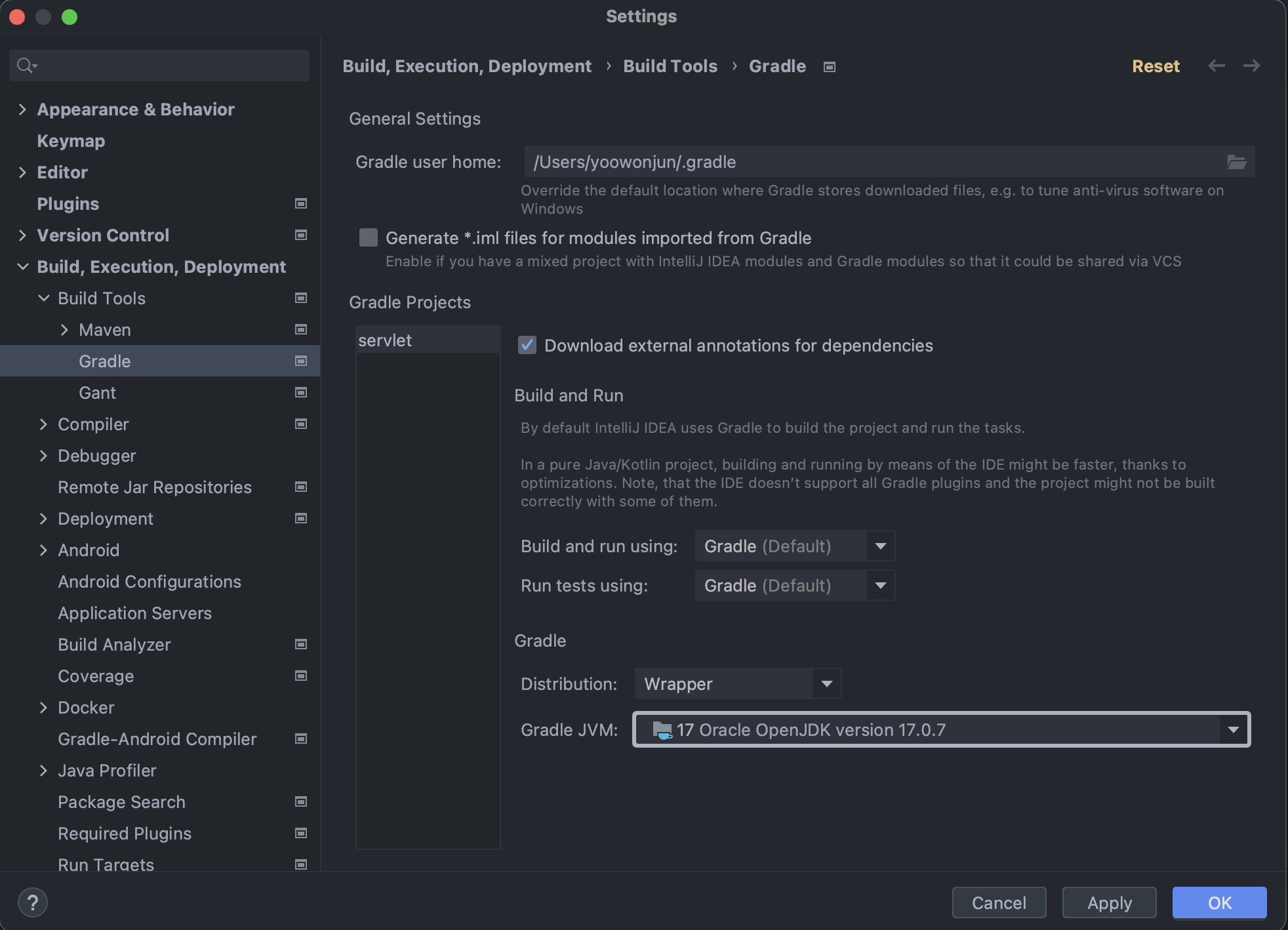Enable Generate *.iml files checkbox

coord(369,237)
